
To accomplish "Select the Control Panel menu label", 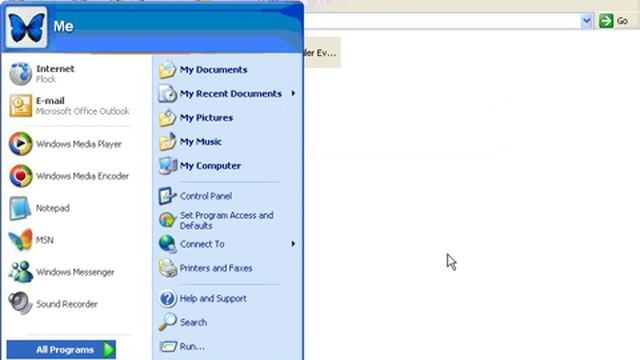I will tap(206, 196).
